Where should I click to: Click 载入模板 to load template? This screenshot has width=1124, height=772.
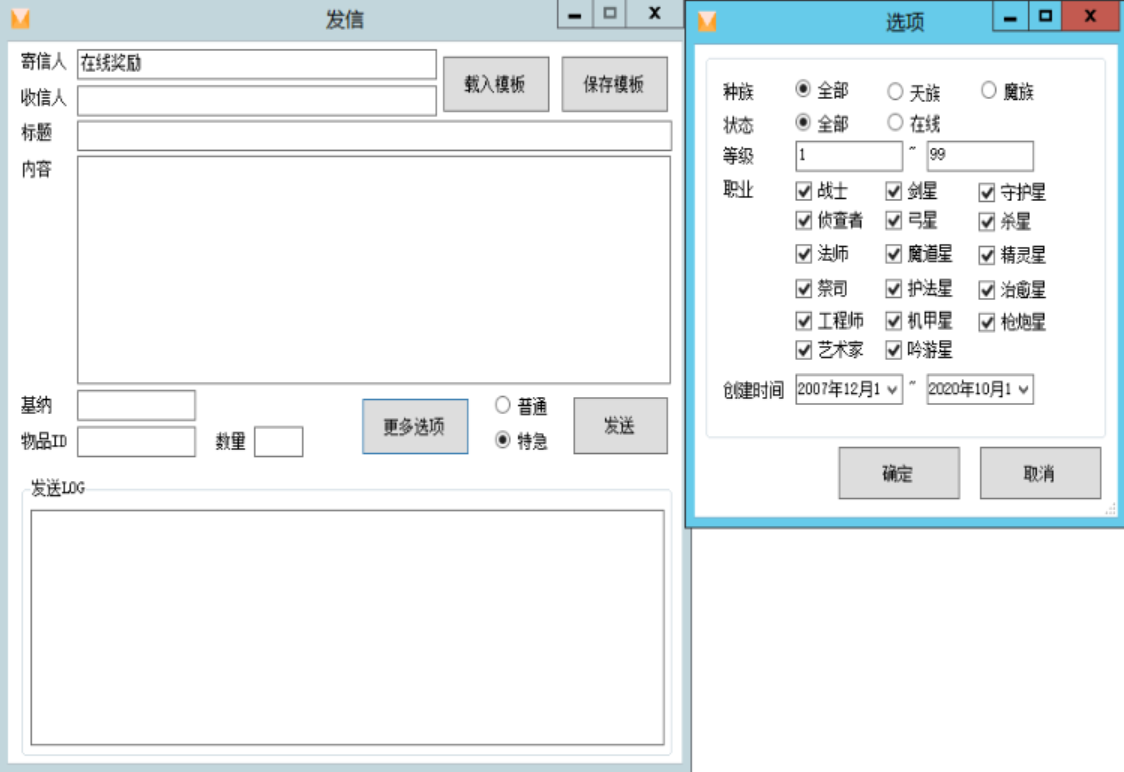click(496, 84)
